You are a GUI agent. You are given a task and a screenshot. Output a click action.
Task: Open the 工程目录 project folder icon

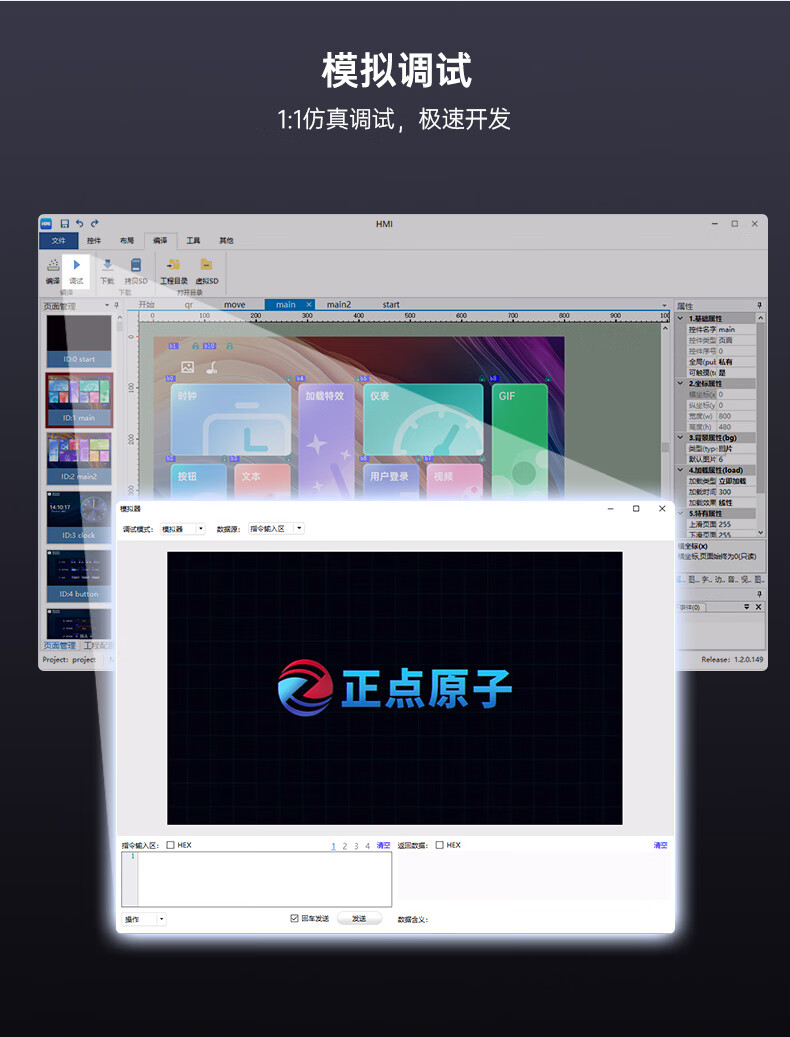coord(173,265)
